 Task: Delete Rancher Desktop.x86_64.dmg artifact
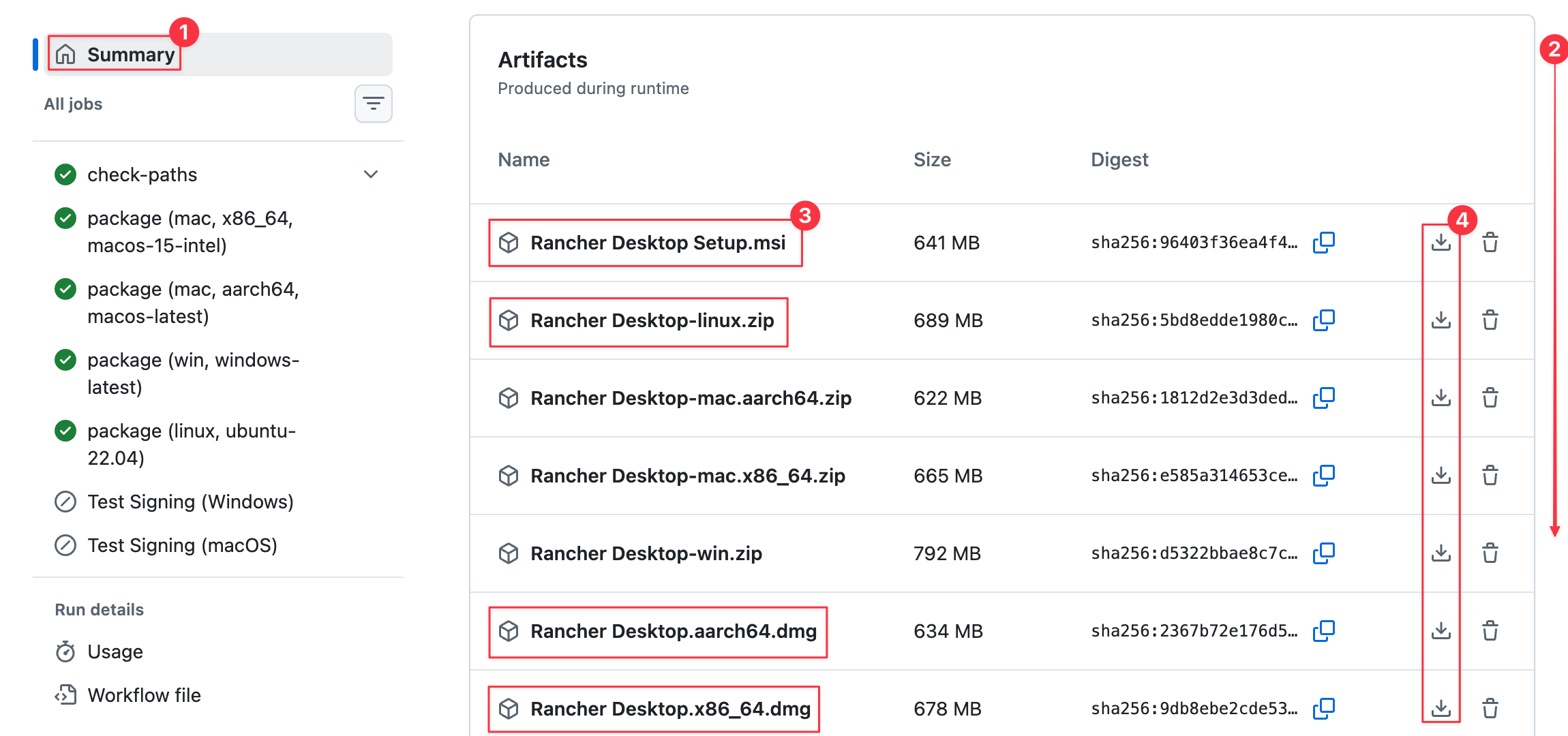(x=1490, y=709)
